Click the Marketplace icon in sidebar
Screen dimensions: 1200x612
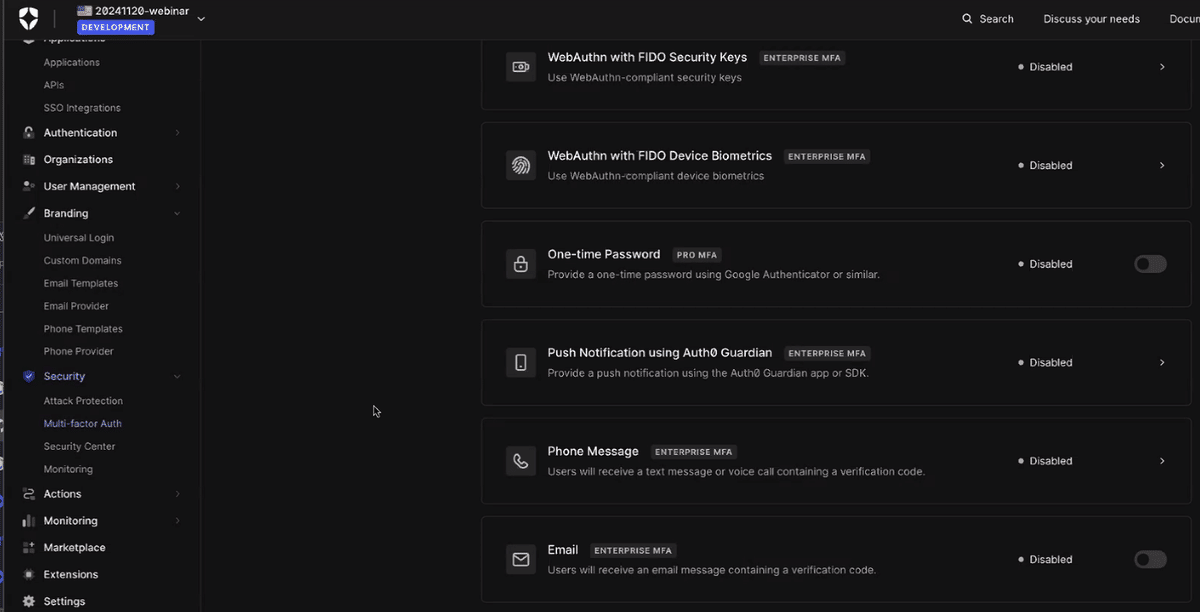(28, 548)
